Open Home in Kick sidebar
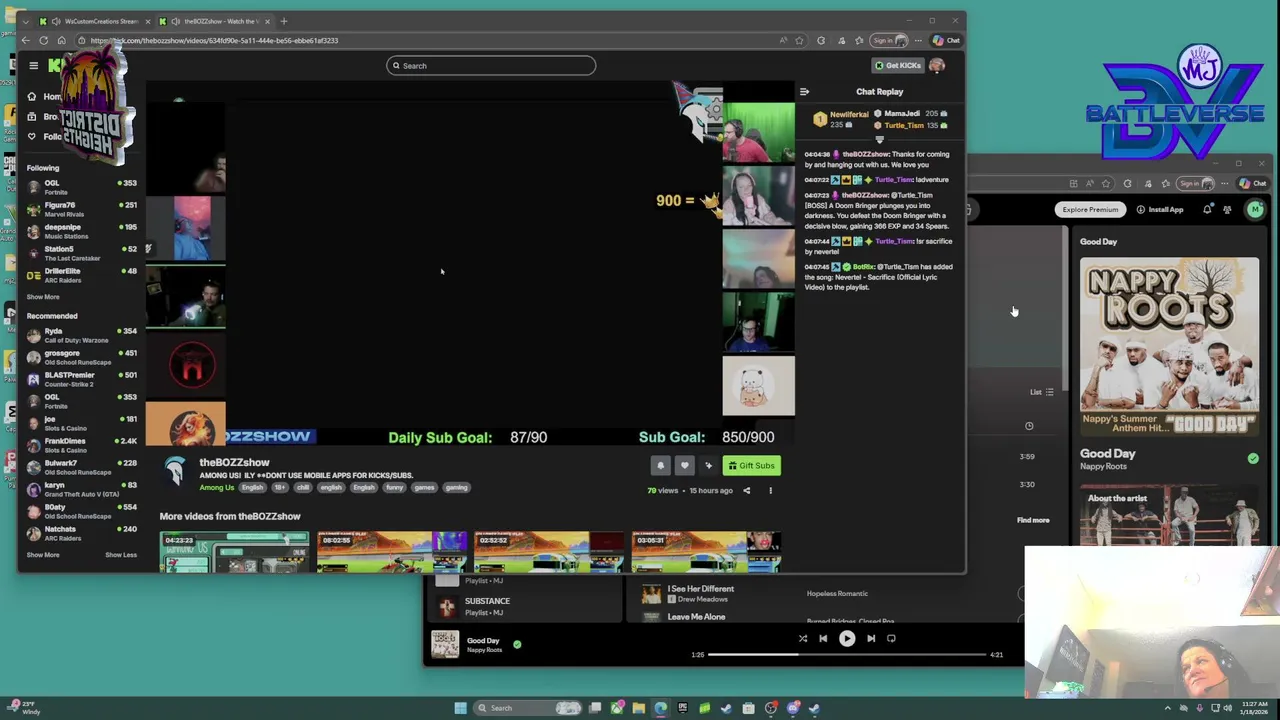Image resolution: width=1280 pixels, height=720 pixels. [x=45, y=97]
